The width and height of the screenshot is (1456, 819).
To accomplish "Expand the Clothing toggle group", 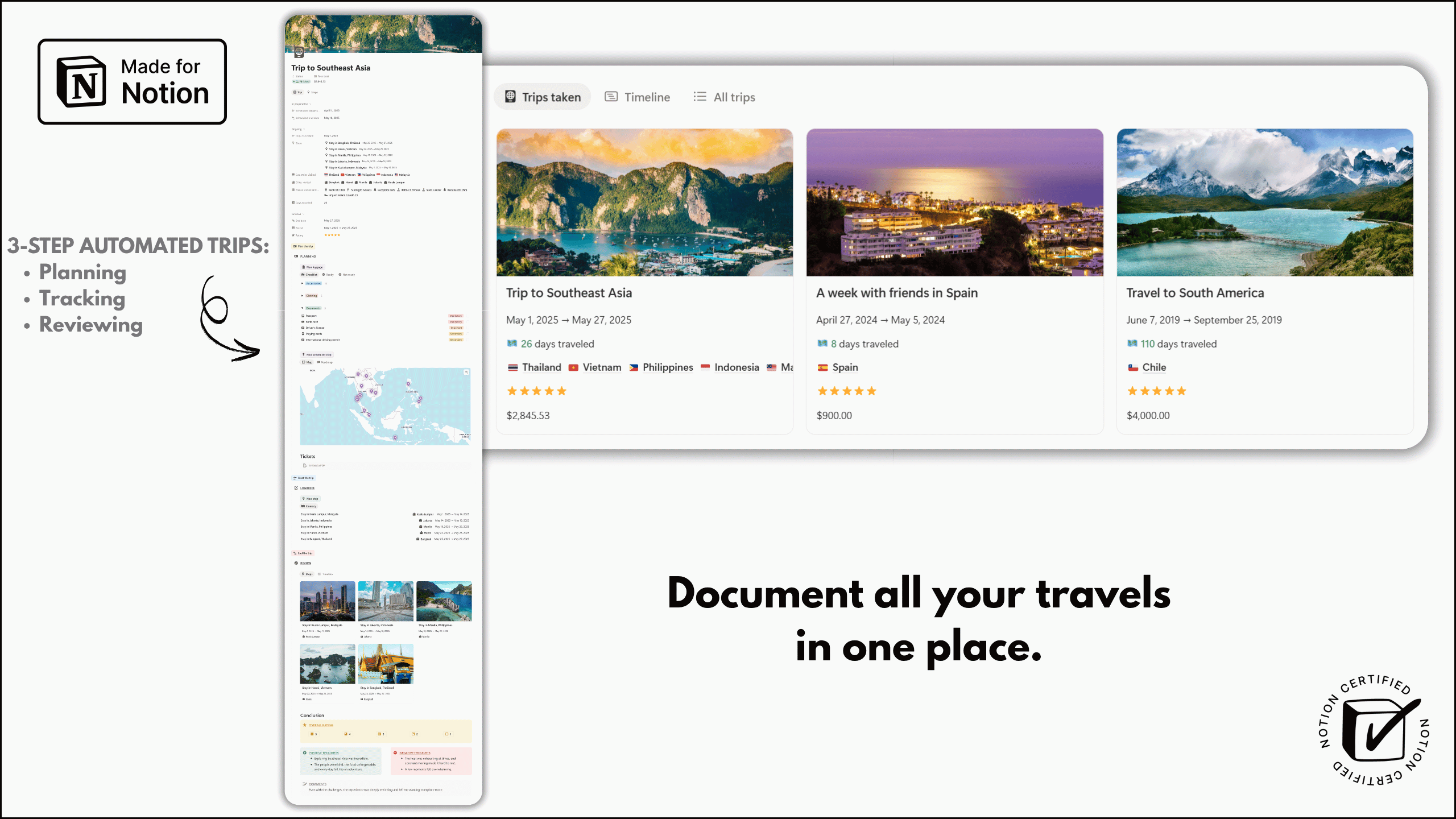I will (302, 296).
